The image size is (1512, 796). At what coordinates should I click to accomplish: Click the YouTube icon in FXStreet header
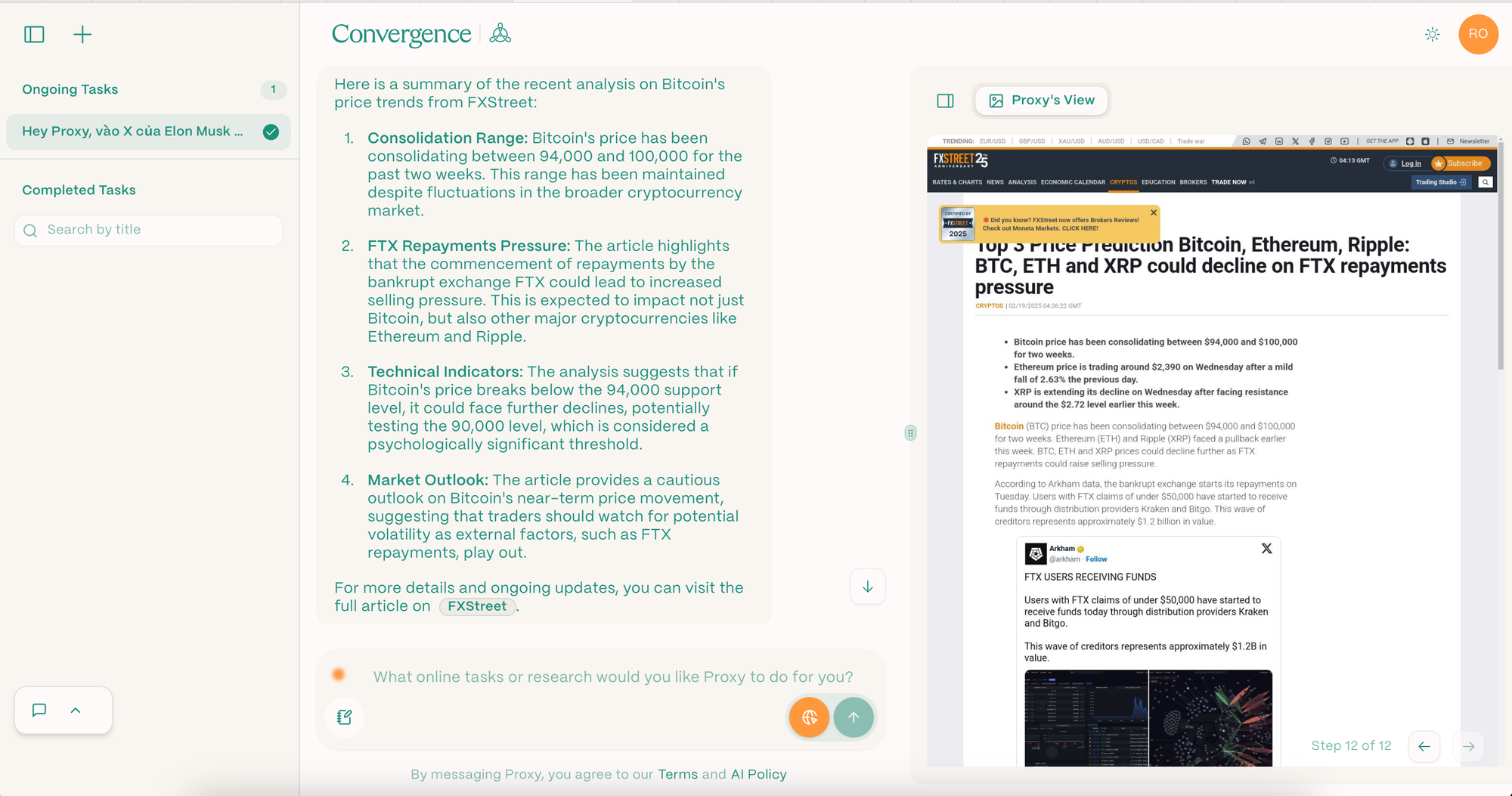pos(1344,141)
